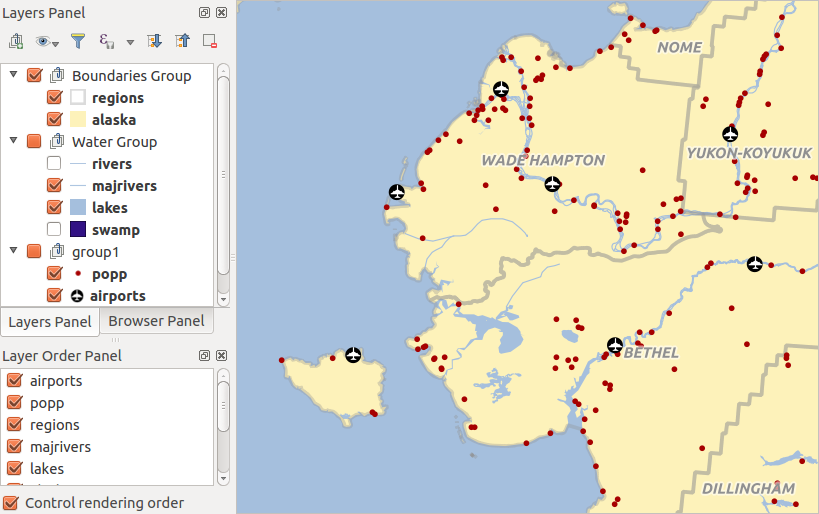The height and width of the screenshot is (514, 819).
Task: Click the Filter Legend by Expression icon
Action: click(x=106, y=41)
